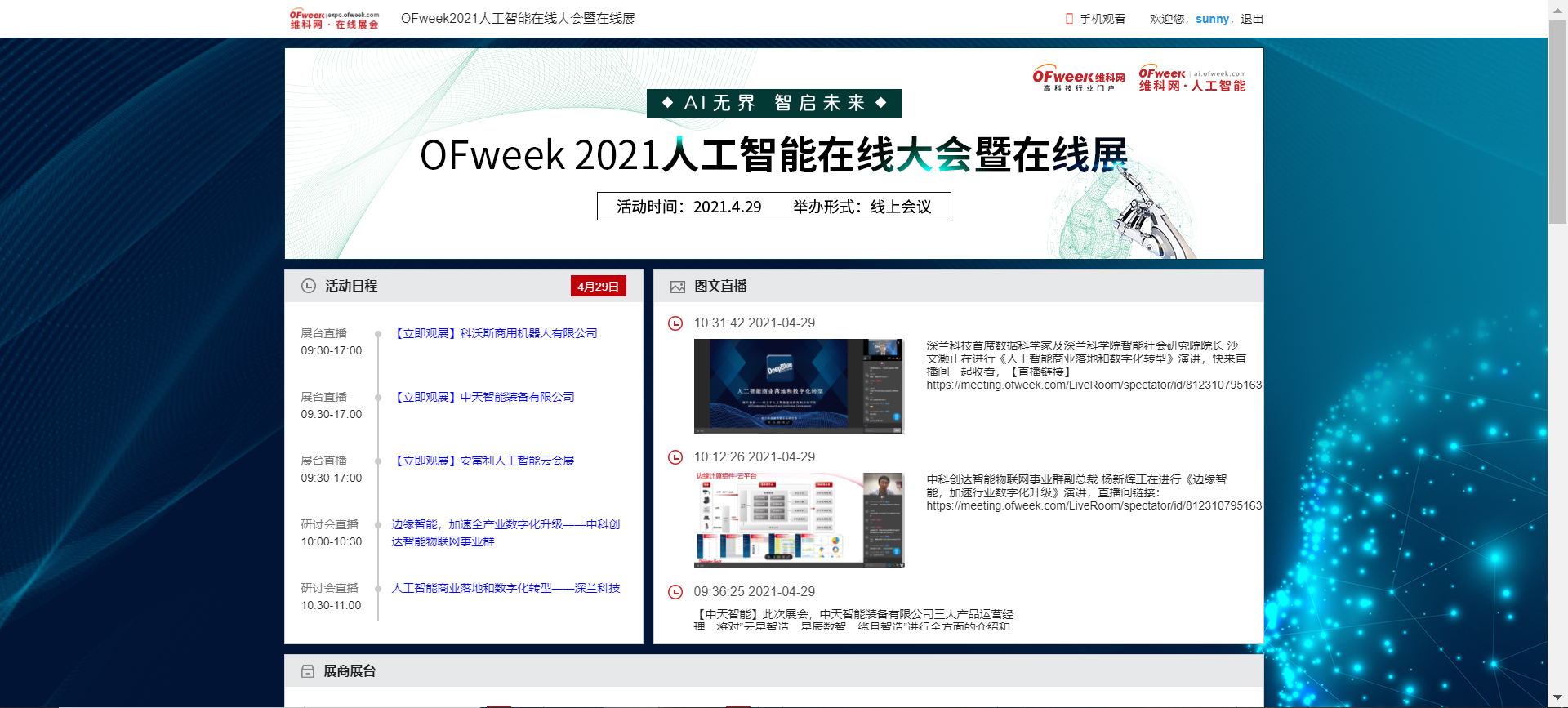Open 边缘智能 中科创达 seminar link
The height and width of the screenshot is (708, 1568).
tap(506, 532)
